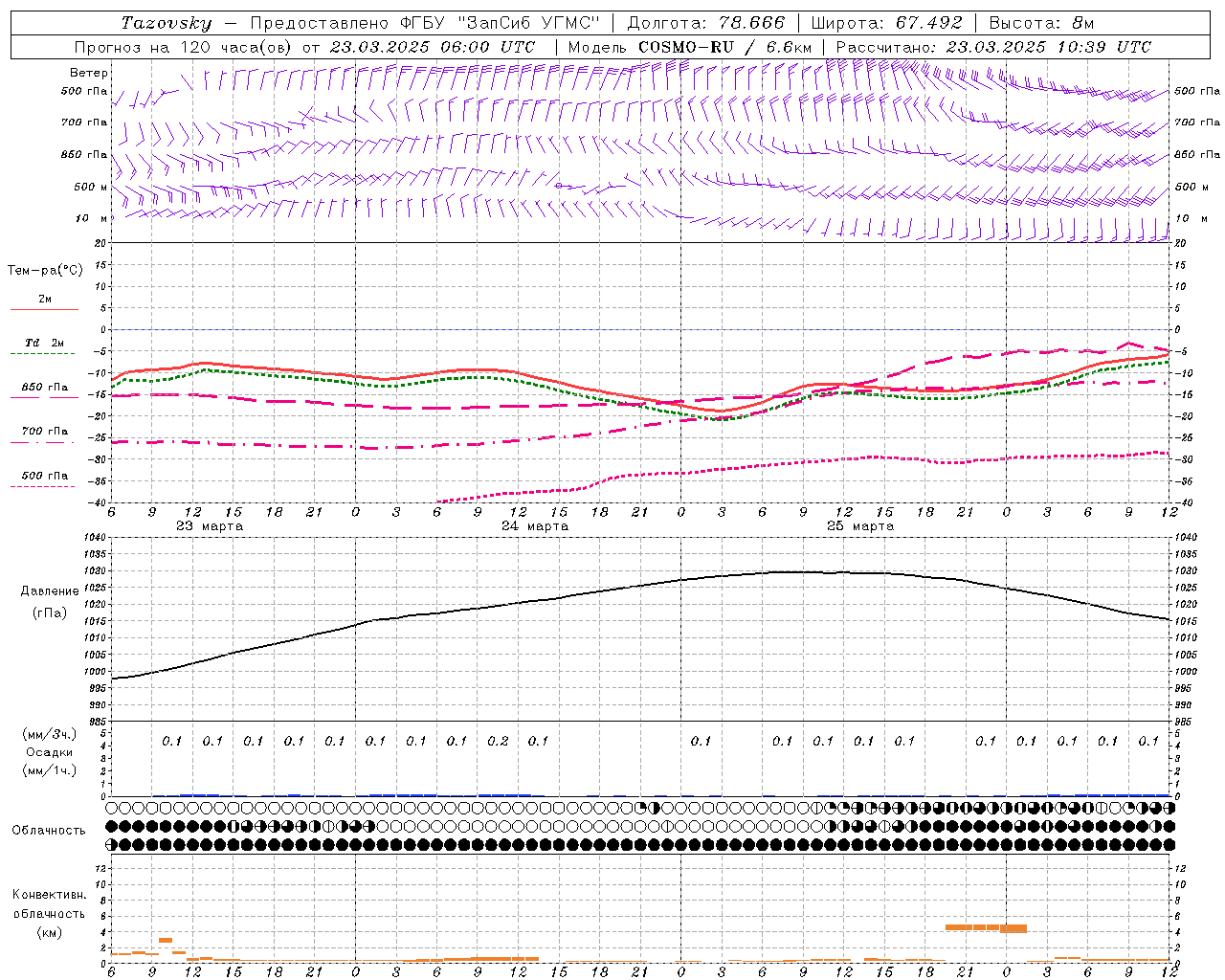The height and width of the screenshot is (980, 1225).
Task: Click the "Облачность" cloud cover label
Action: (49, 831)
